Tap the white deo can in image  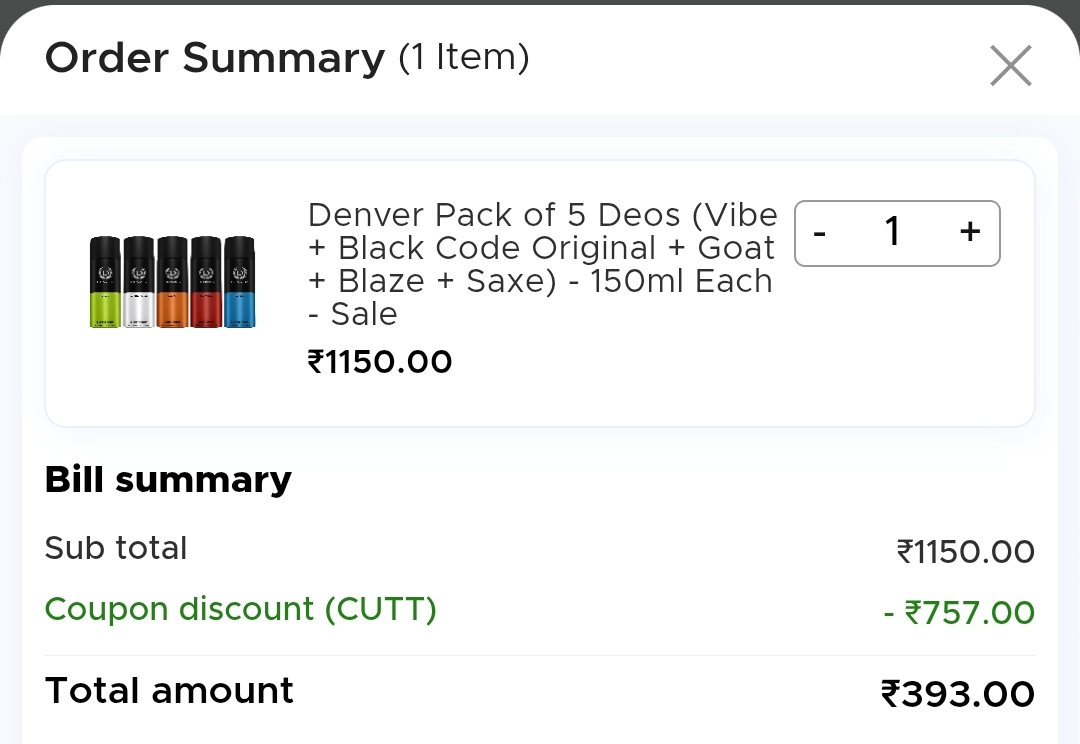pos(139,282)
